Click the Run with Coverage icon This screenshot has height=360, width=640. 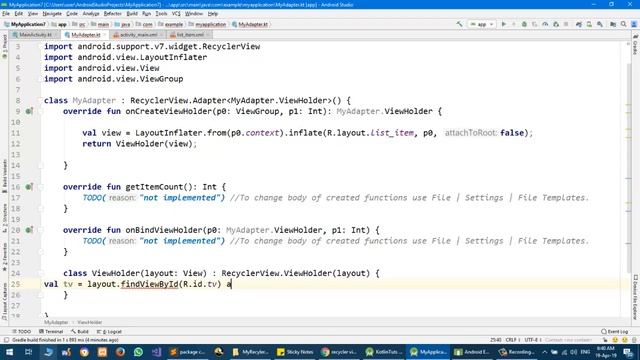pyautogui.click(x=534, y=24)
